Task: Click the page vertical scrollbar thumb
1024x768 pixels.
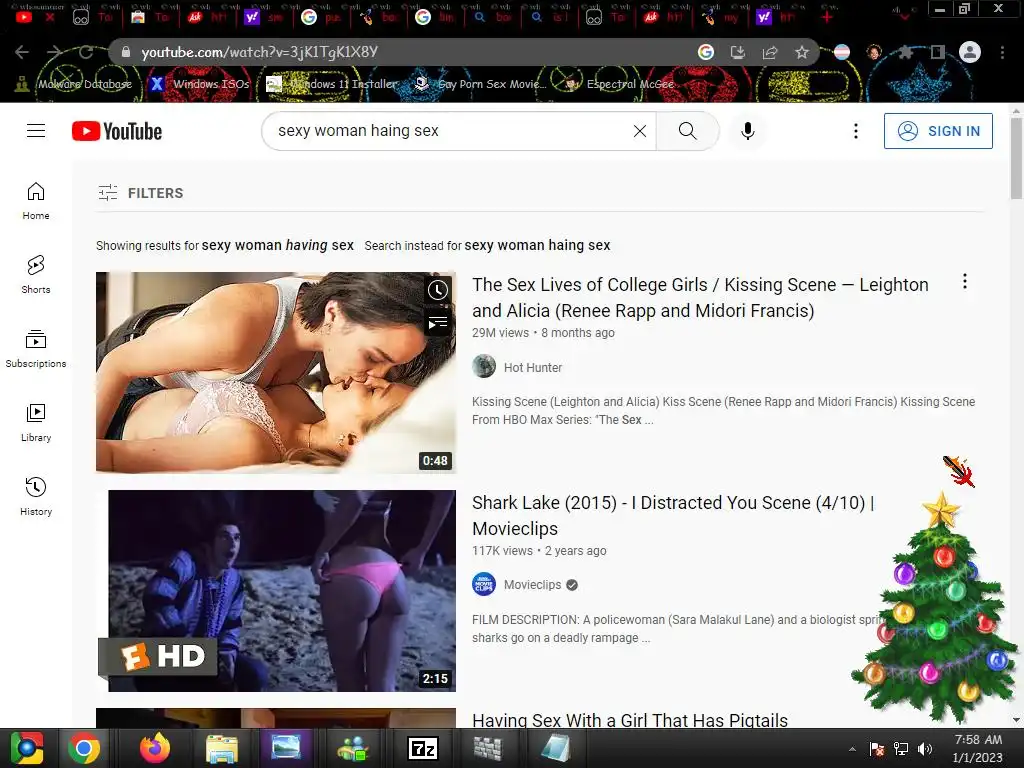Action: coord(1016,159)
